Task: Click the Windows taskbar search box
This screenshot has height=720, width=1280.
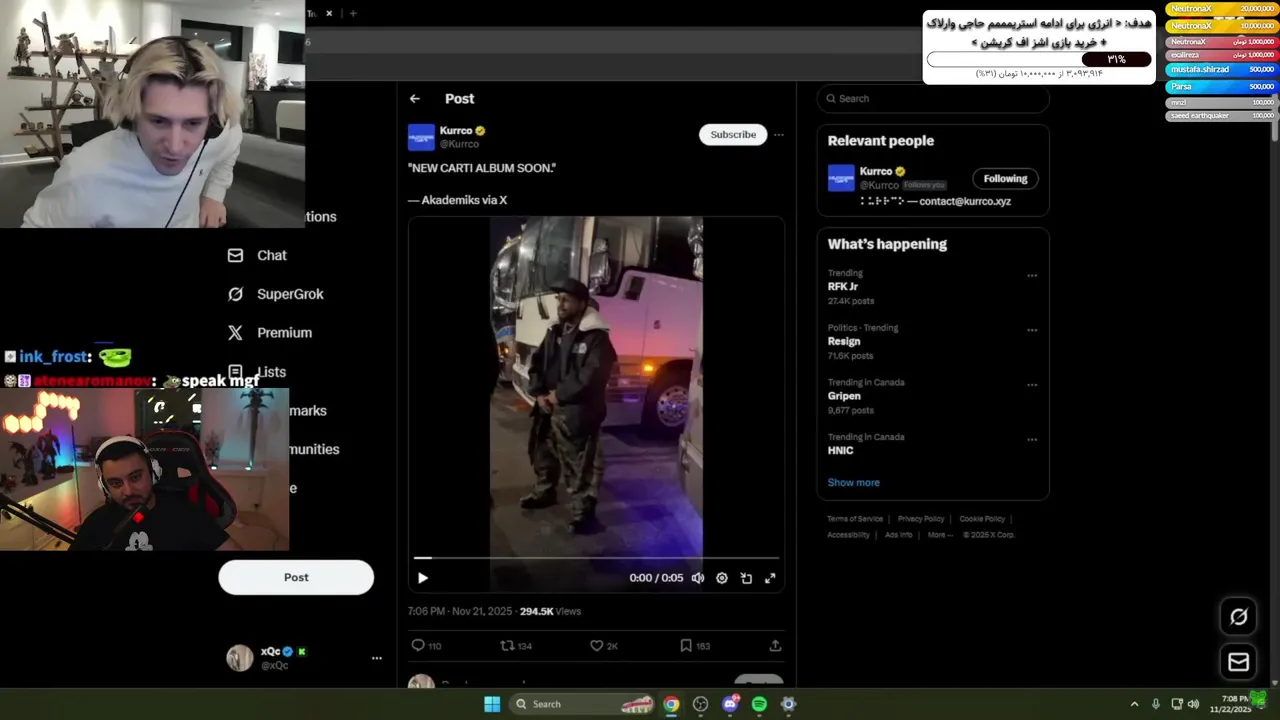Action: [584, 704]
